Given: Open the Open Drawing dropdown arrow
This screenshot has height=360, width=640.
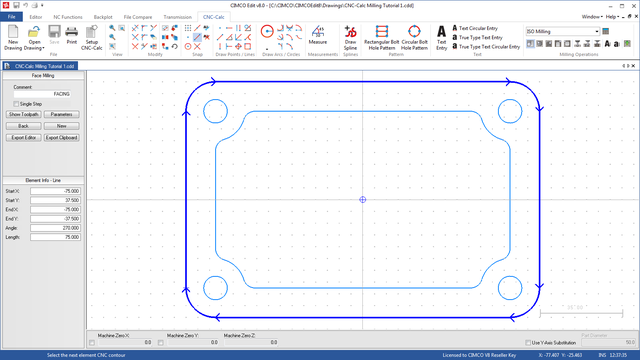Looking at the screenshot, I should (x=43, y=48).
